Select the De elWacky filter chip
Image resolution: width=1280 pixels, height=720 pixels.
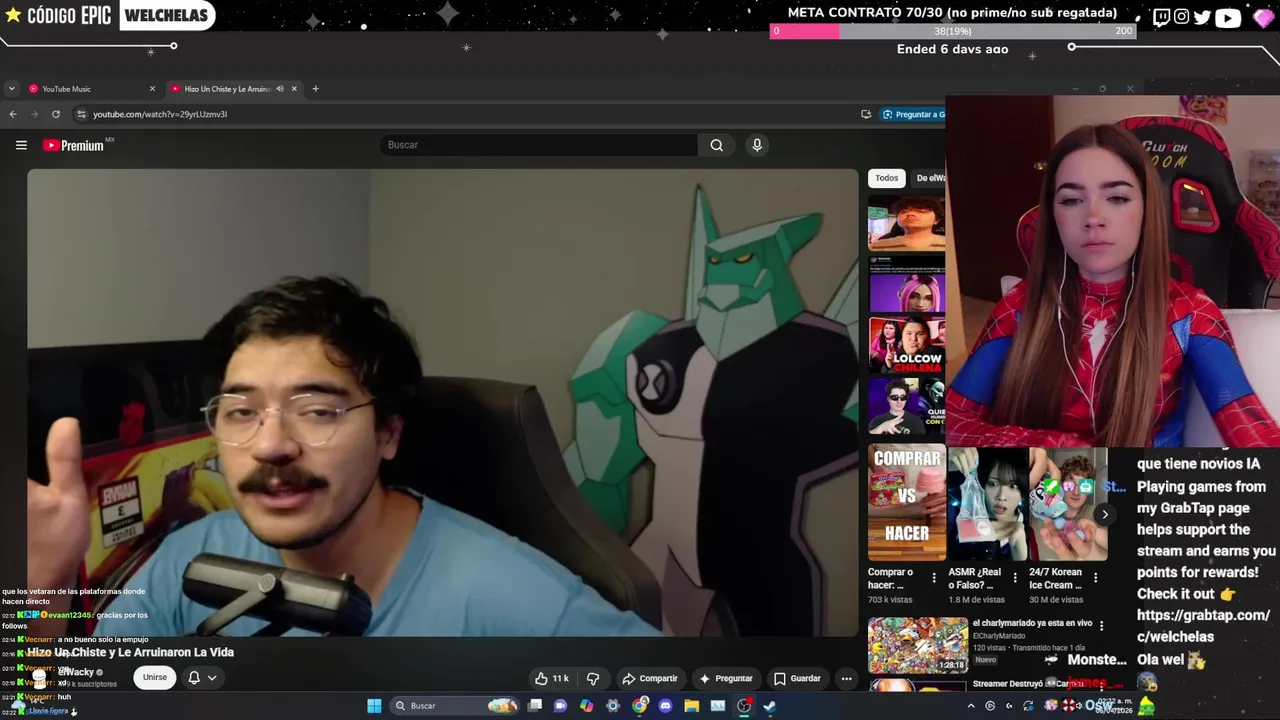click(x=930, y=178)
